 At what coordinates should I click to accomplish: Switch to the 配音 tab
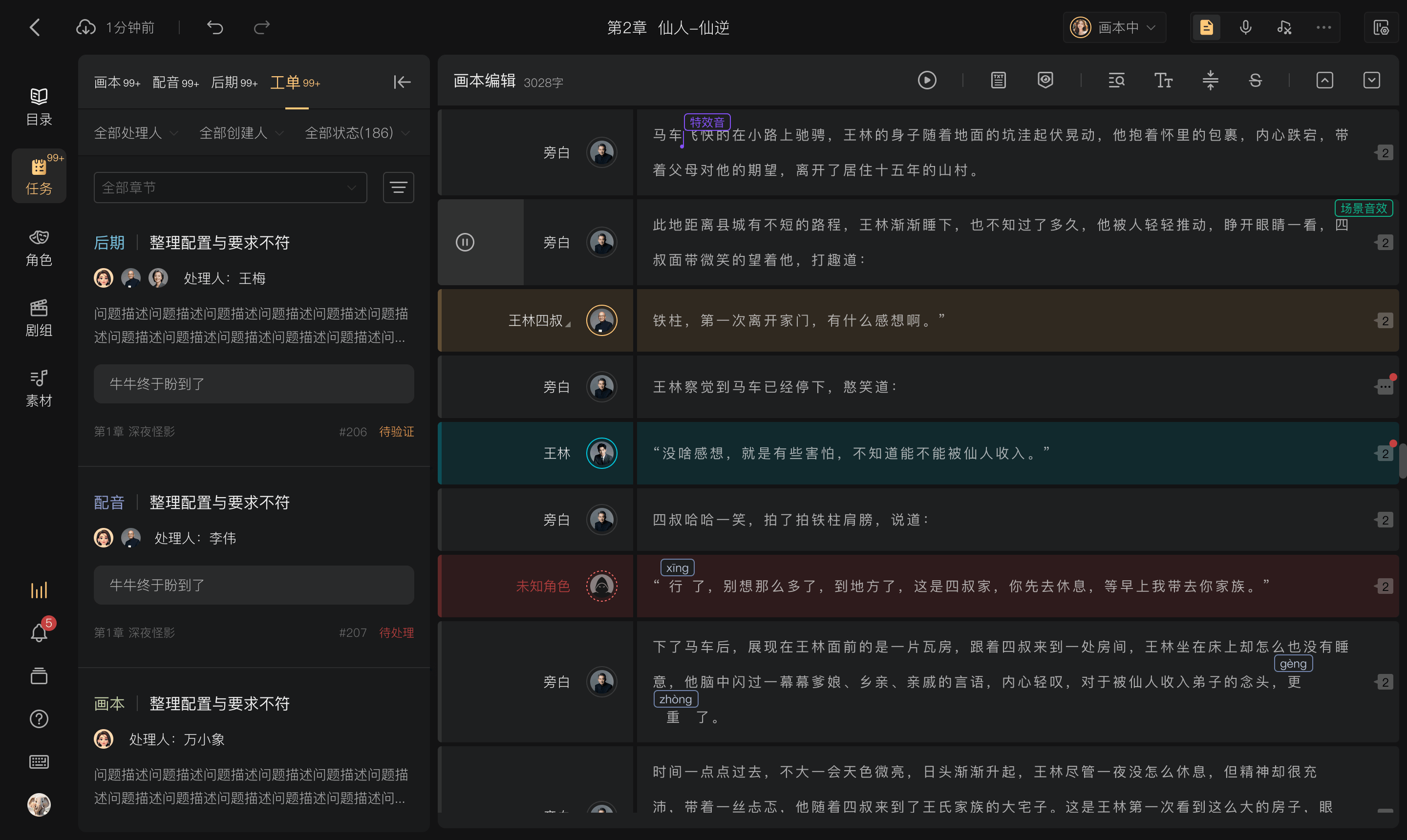[175, 83]
